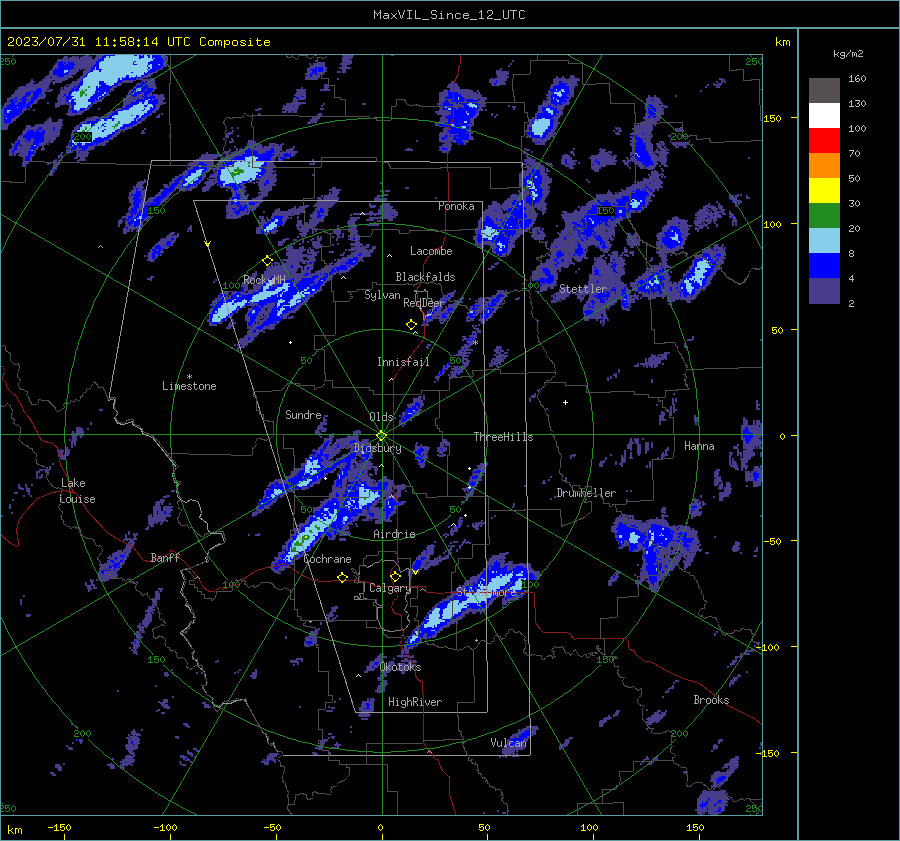Click the Brooks city label
This screenshot has height=841, width=900.
[x=711, y=700]
